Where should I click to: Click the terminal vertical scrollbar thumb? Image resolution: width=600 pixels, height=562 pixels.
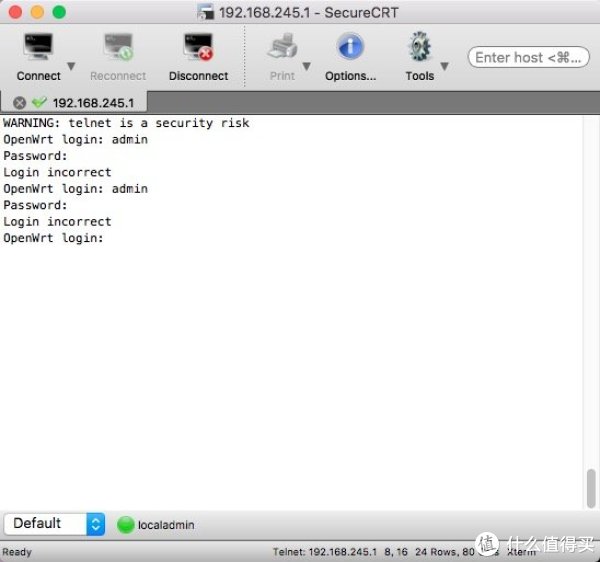tap(591, 488)
